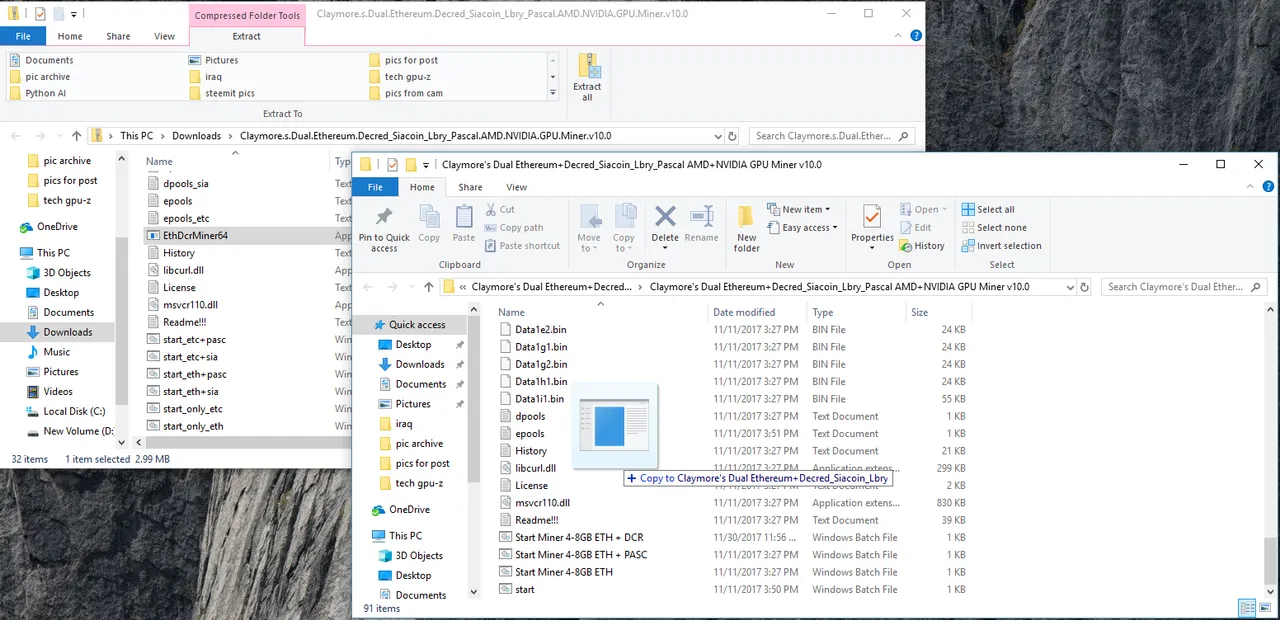Expand front window address bar history dropdown

1068,287
